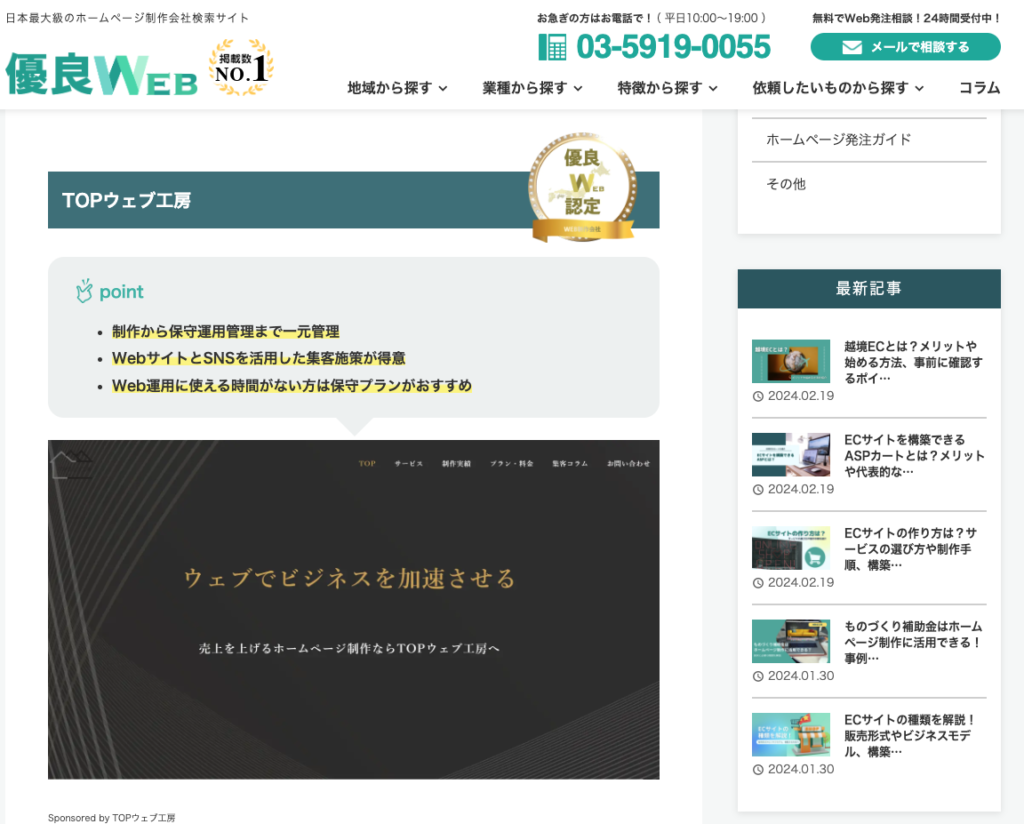The width and height of the screenshot is (1024, 824).
Task: Open the 特徴から探す dropdown menu
Action: coord(667,88)
